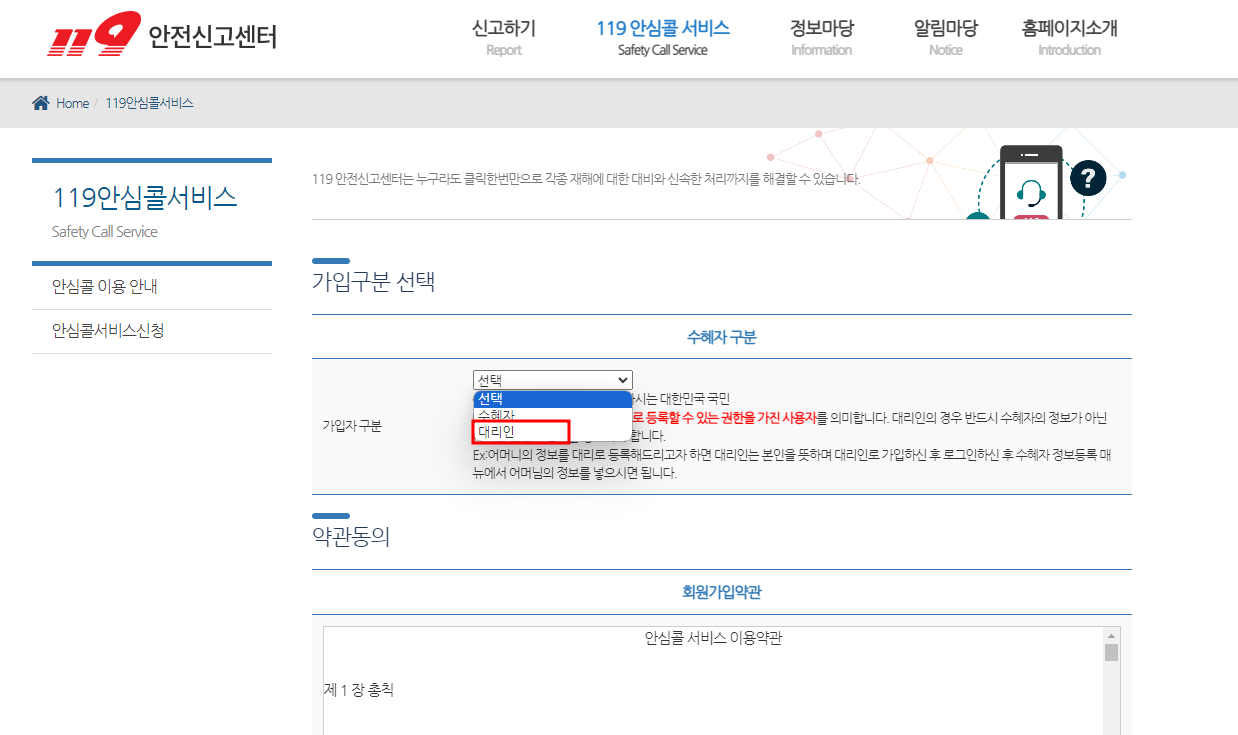Click the 119 안전신고센터 logo

tap(160, 35)
